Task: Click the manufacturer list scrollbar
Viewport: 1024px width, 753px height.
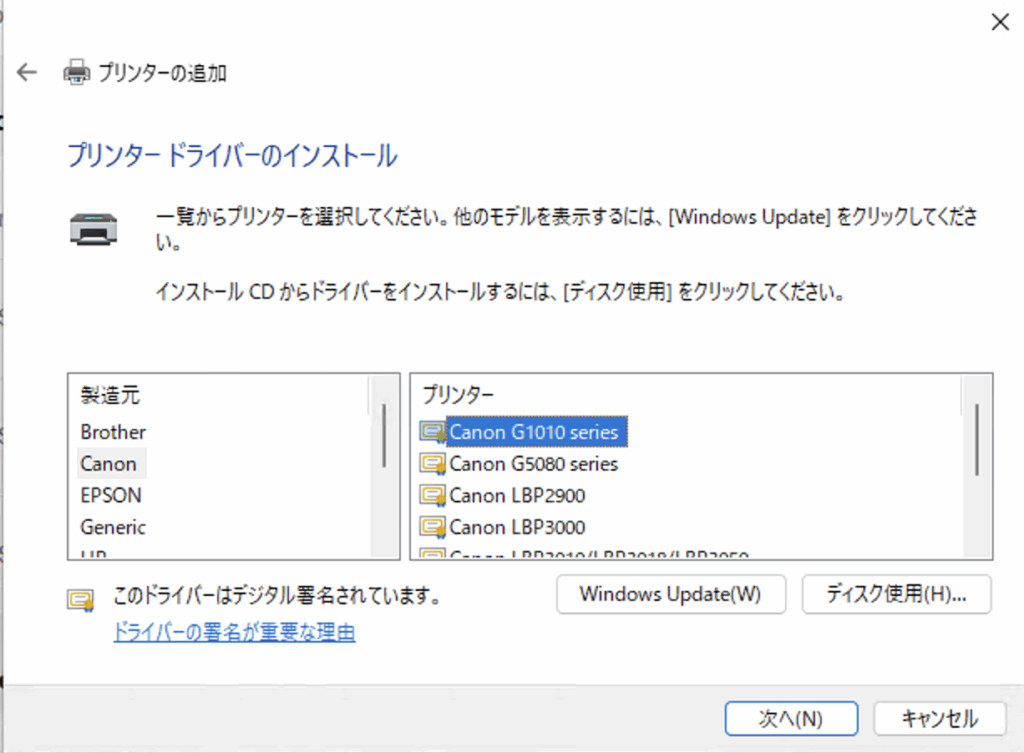Action: tap(384, 436)
